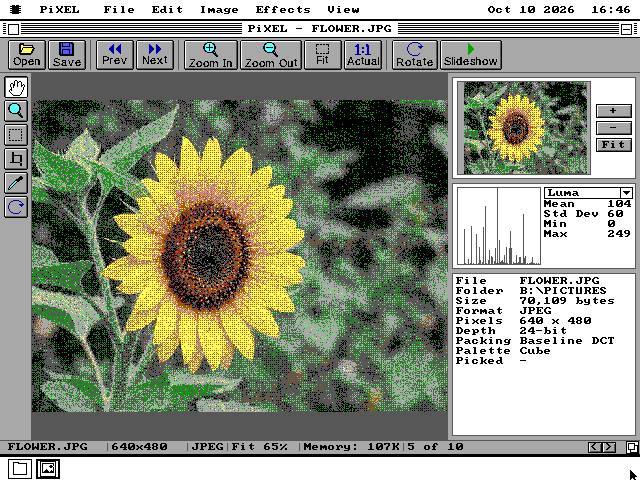Advance to the next image with Next

point(155,55)
